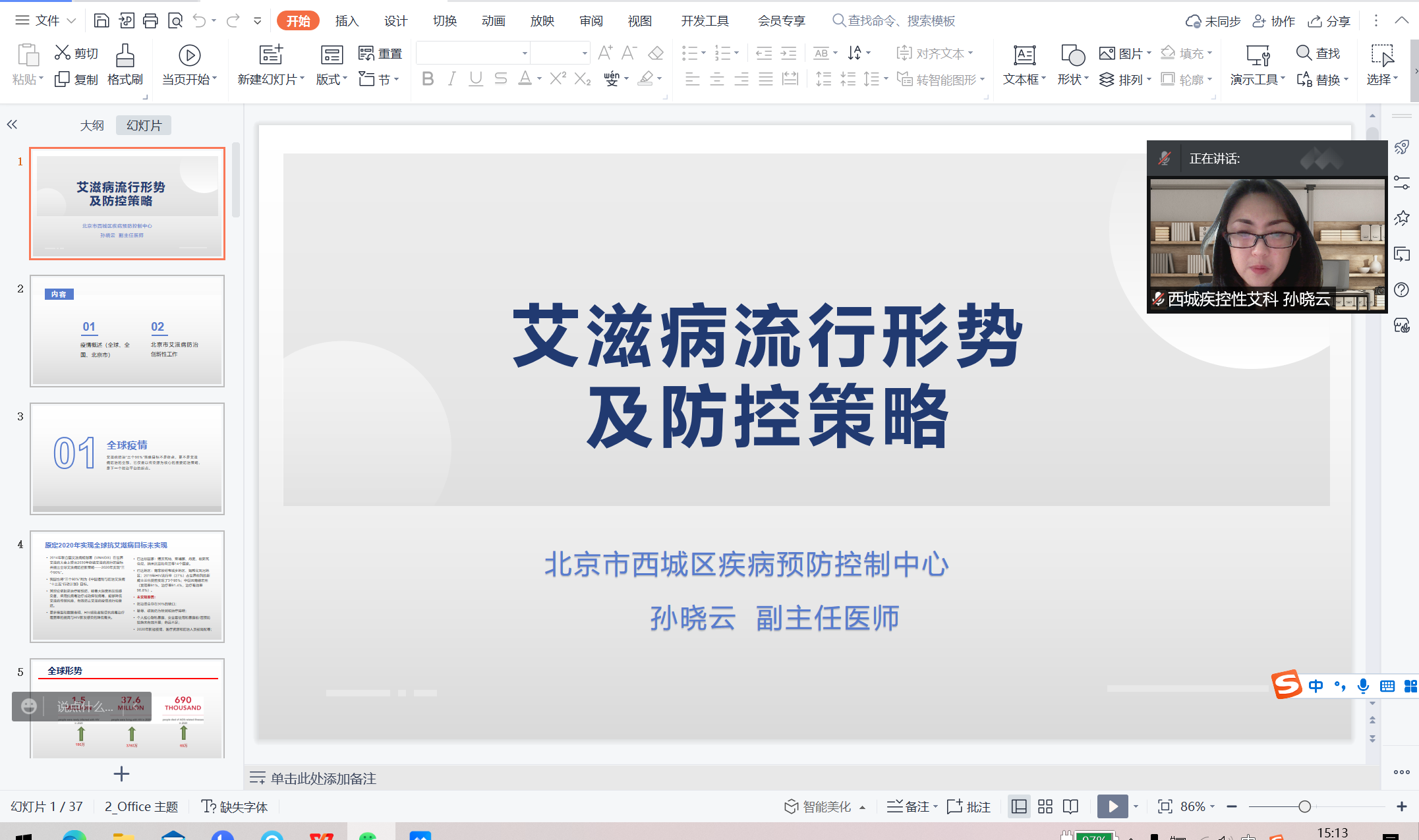Switch to slide sorter grid view icon
Viewport: 1419px width, 840px height.
tap(1045, 806)
